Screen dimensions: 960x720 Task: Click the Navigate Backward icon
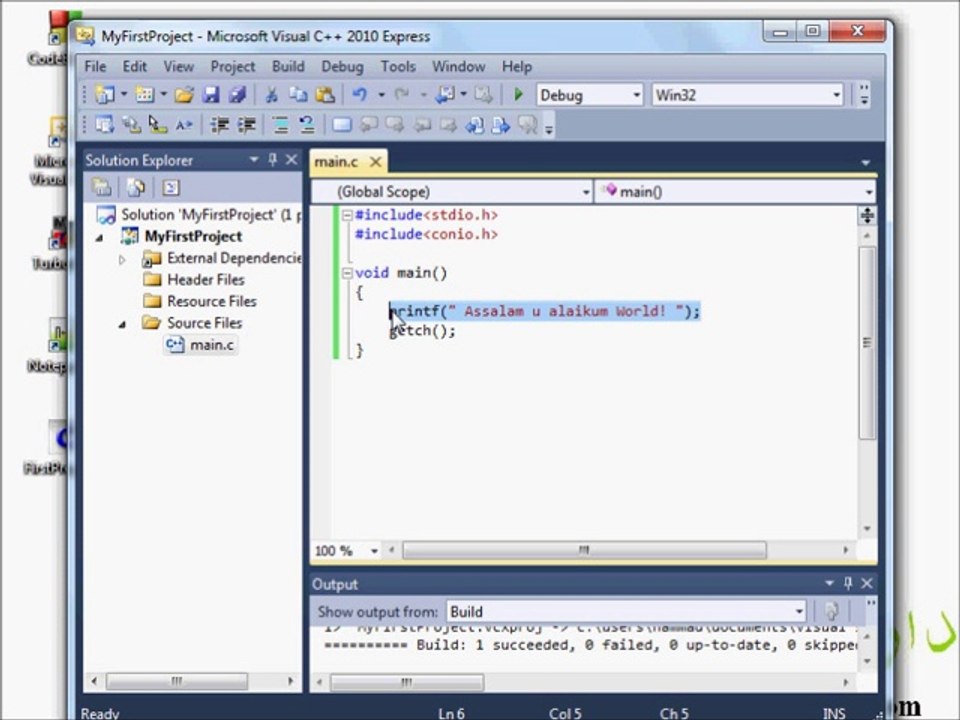click(444, 95)
